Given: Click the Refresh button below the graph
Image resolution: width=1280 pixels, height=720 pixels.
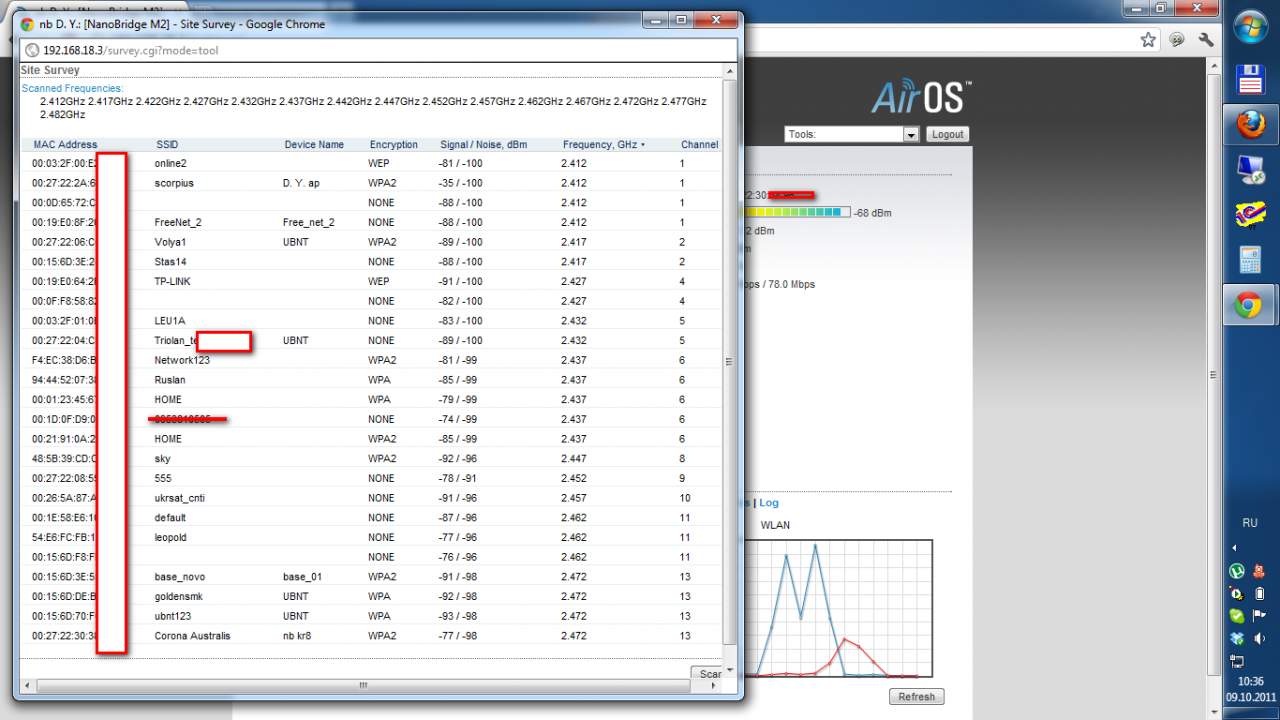Looking at the screenshot, I should click(916, 697).
